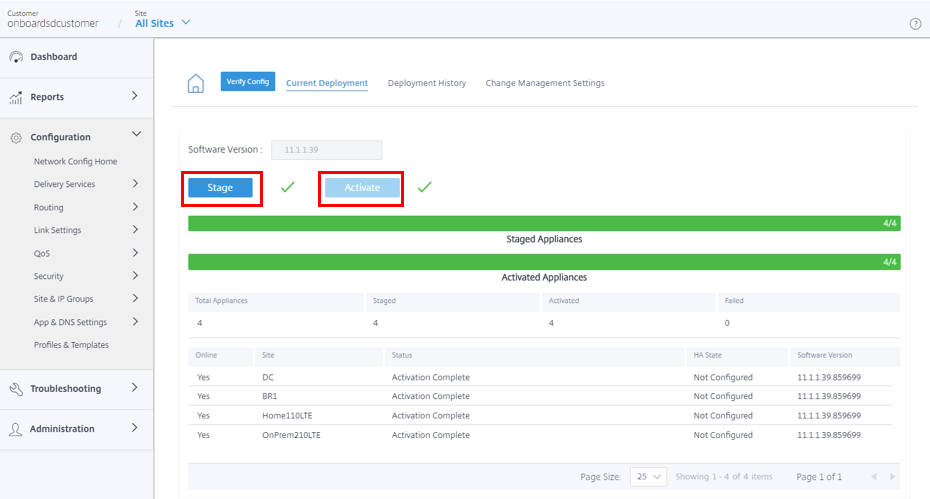
Task: Click the Dashboard gauge icon
Action: [x=16, y=57]
